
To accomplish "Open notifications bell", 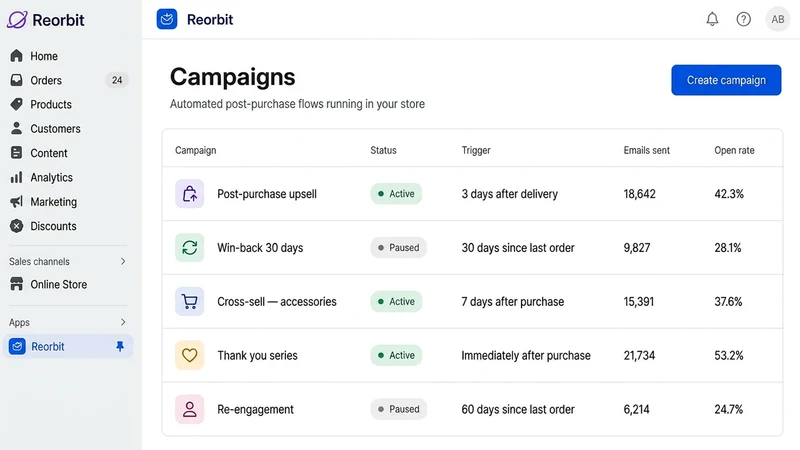I will pyautogui.click(x=712, y=19).
